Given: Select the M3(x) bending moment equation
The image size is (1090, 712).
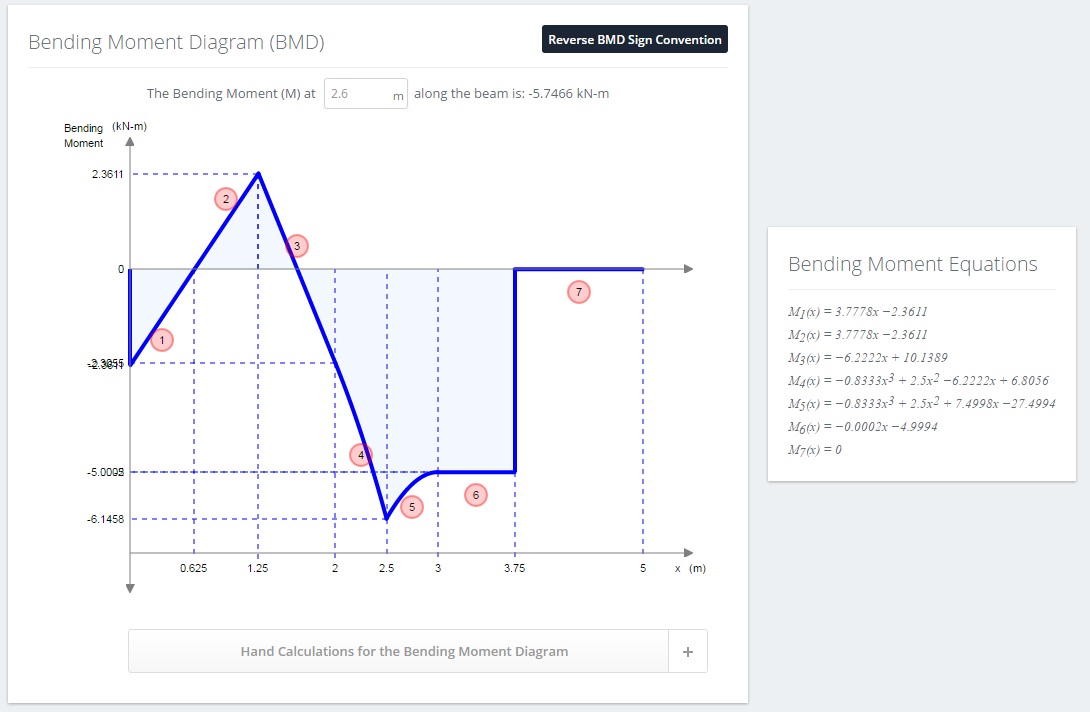Looking at the screenshot, I should coord(868,357).
